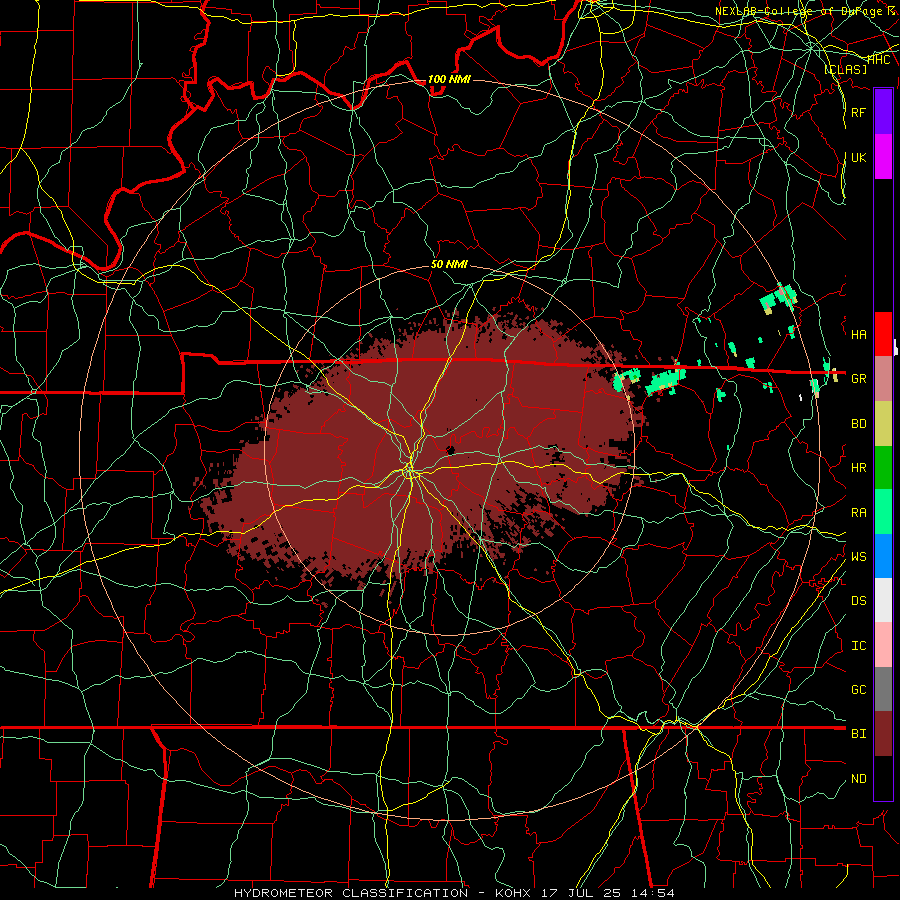Click the DS white legend swatch
This screenshot has height=900, width=900.
coord(883,600)
